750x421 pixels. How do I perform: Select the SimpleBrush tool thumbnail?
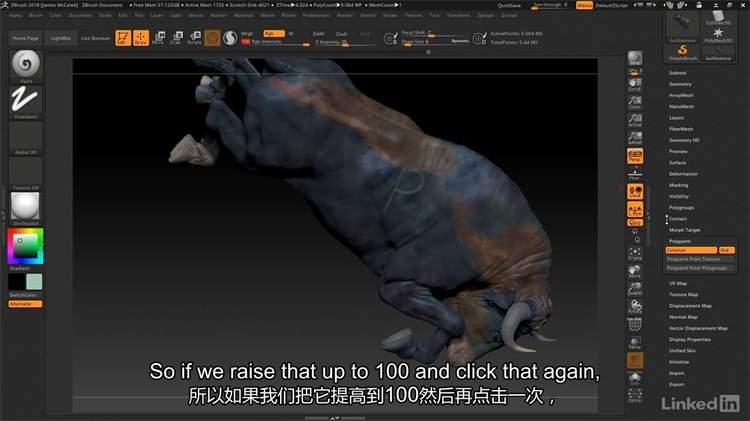(x=683, y=53)
